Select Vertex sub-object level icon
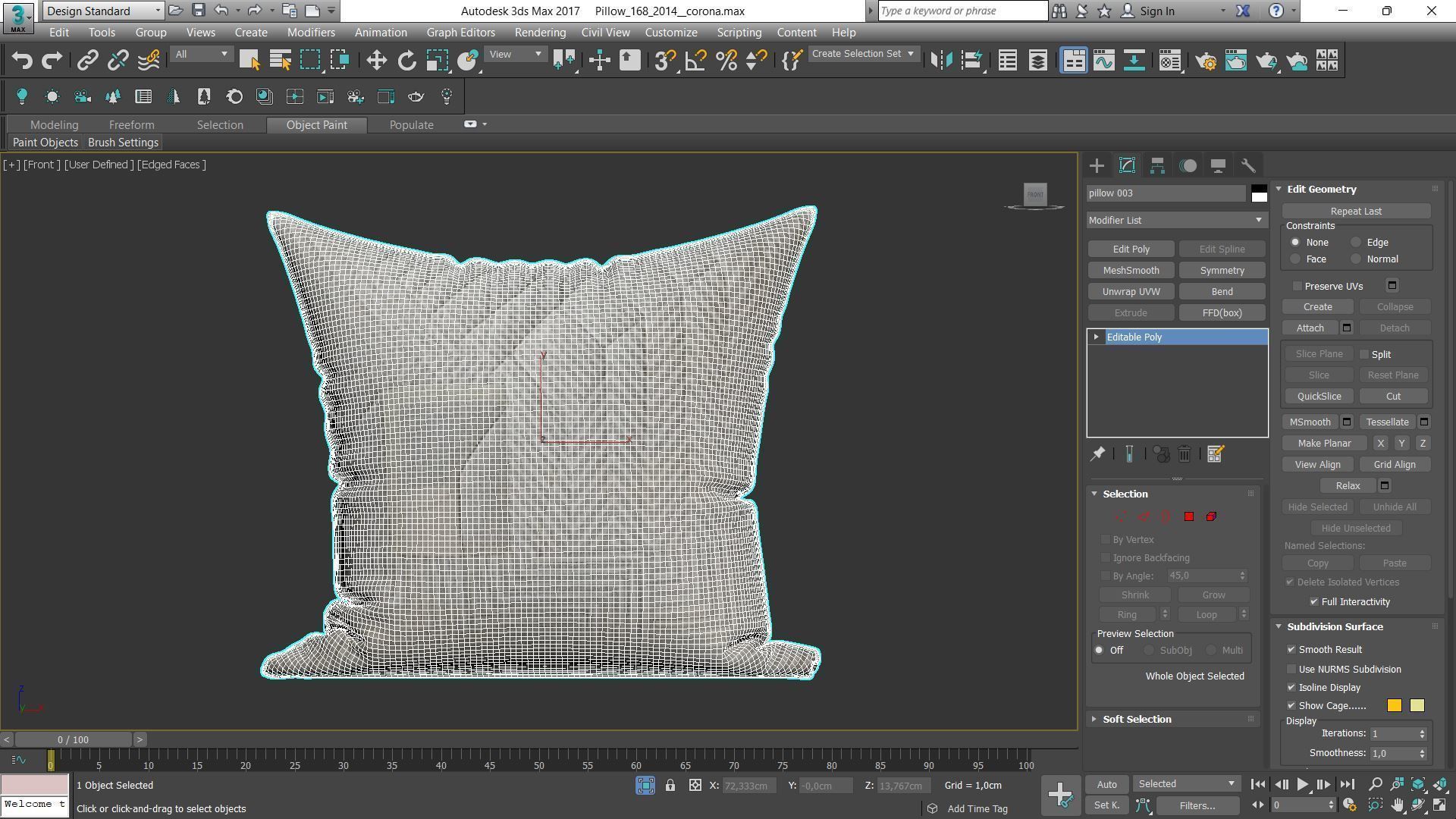1456x819 pixels. [1121, 516]
